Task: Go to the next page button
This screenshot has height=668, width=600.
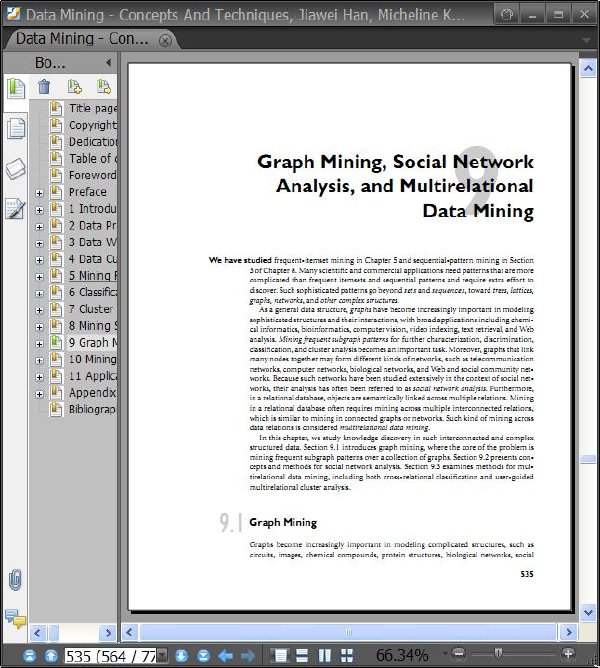Action: coord(181,655)
